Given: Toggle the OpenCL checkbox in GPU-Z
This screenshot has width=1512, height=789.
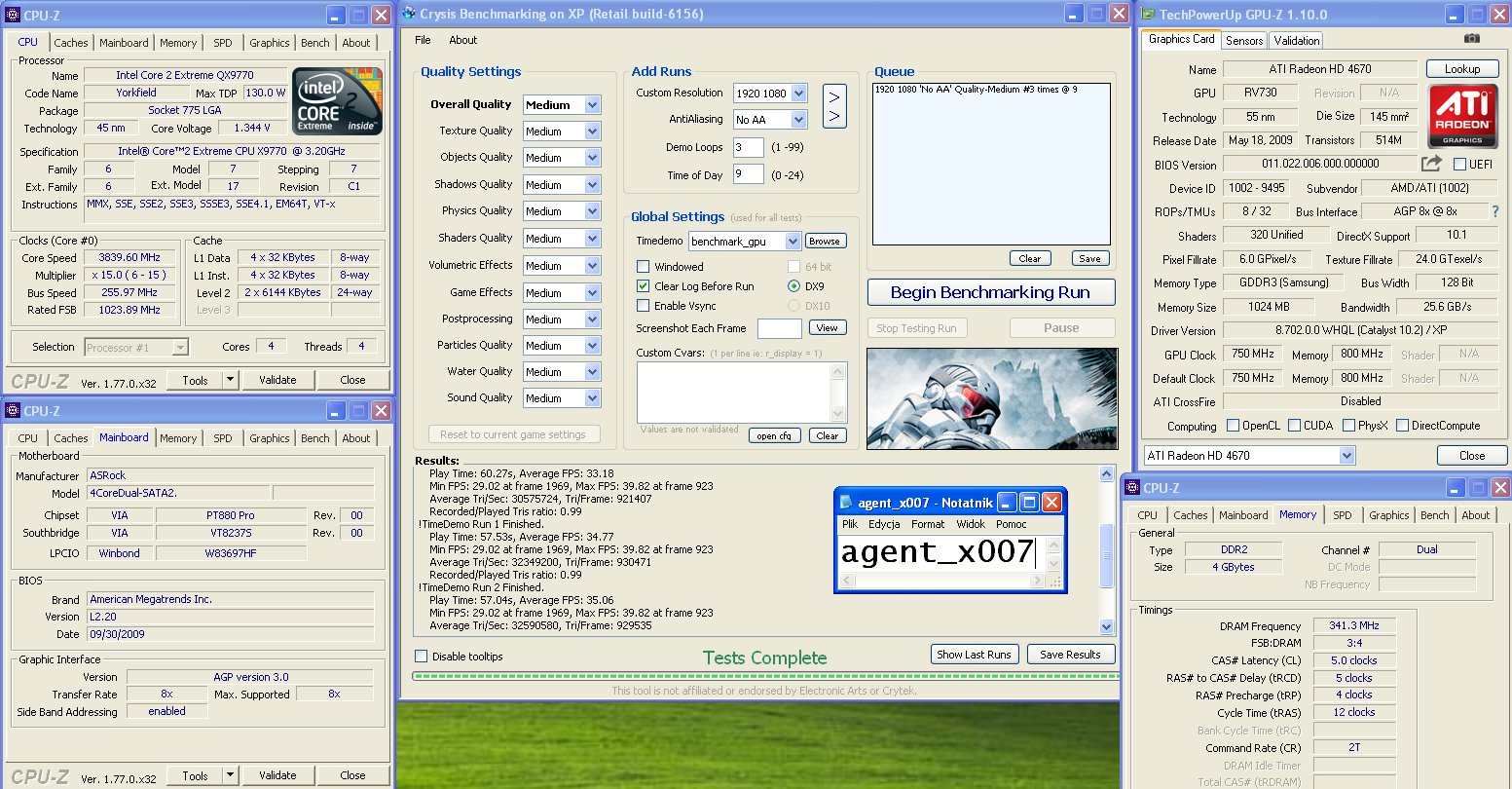Looking at the screenshot, I should (x=1233, y=426).
